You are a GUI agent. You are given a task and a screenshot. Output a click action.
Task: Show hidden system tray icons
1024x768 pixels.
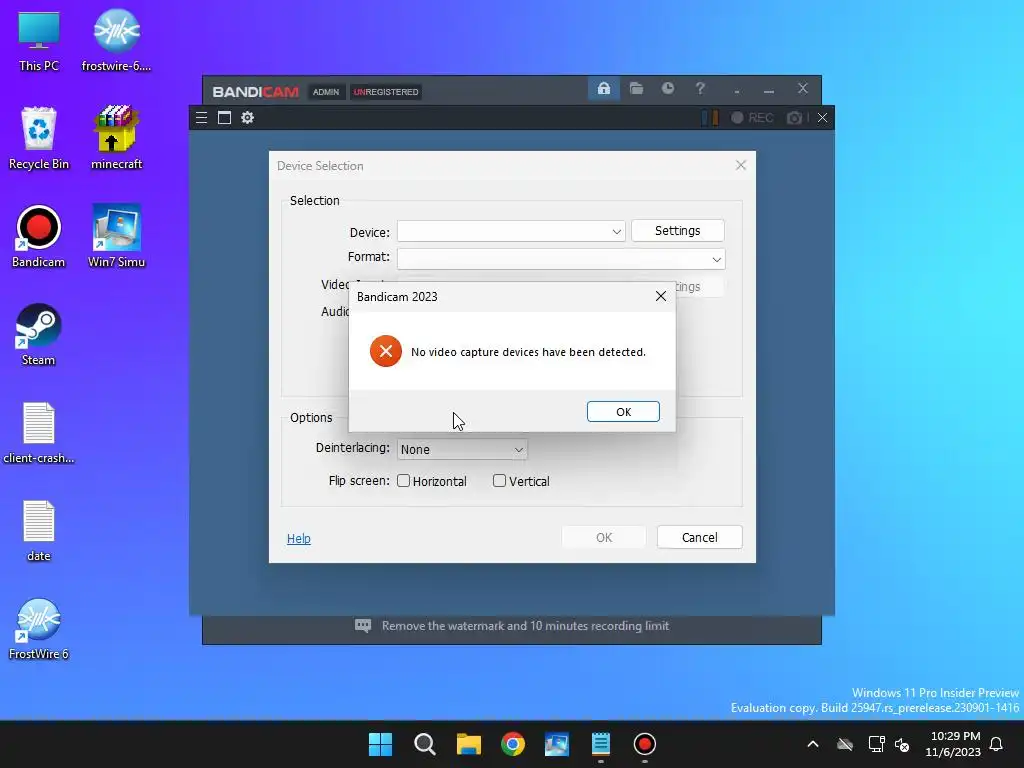click(813, 744)
